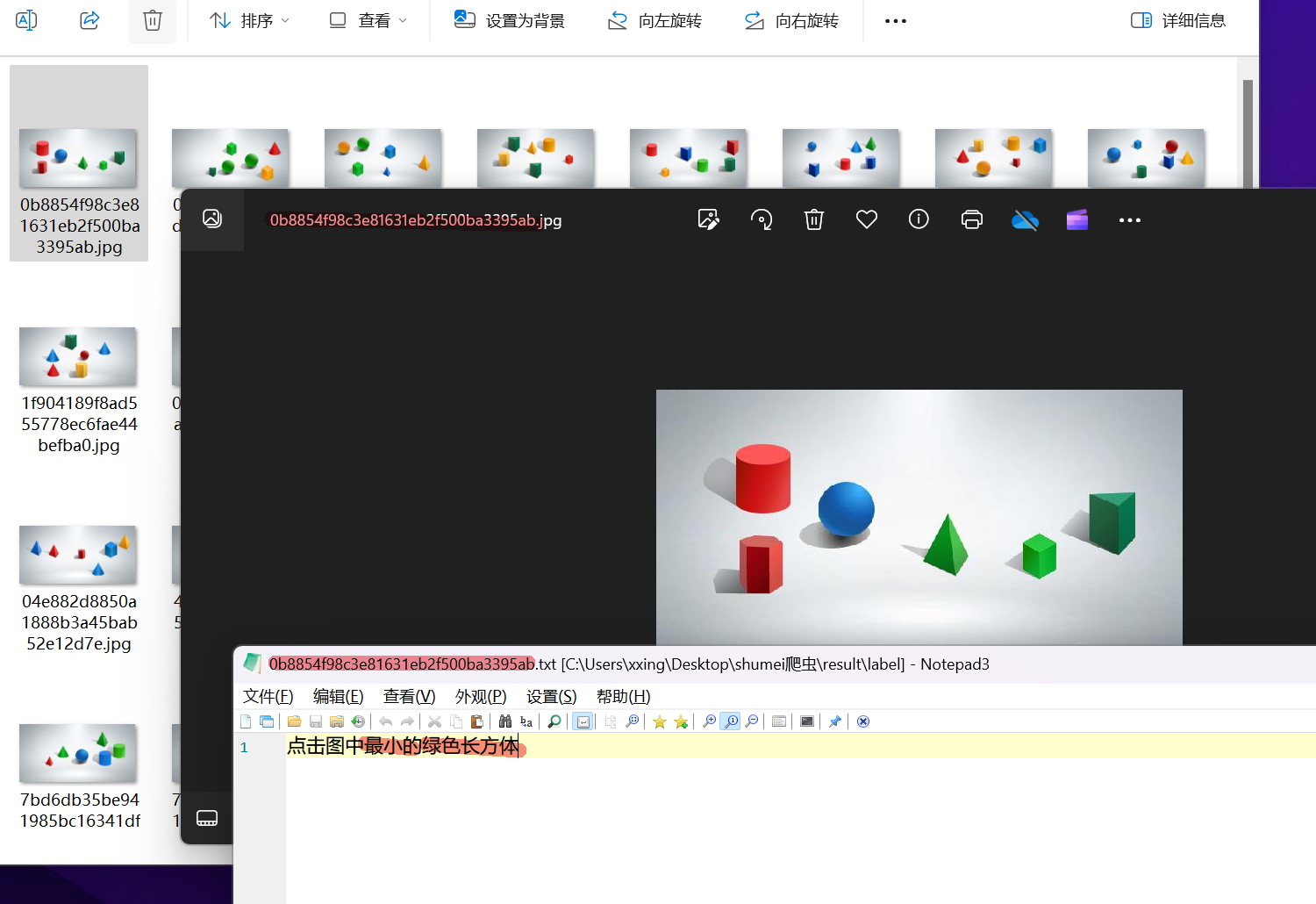Click the Cut scissors icon in Notepad3
The image size is (1316, 904).
tap(434, 721)
